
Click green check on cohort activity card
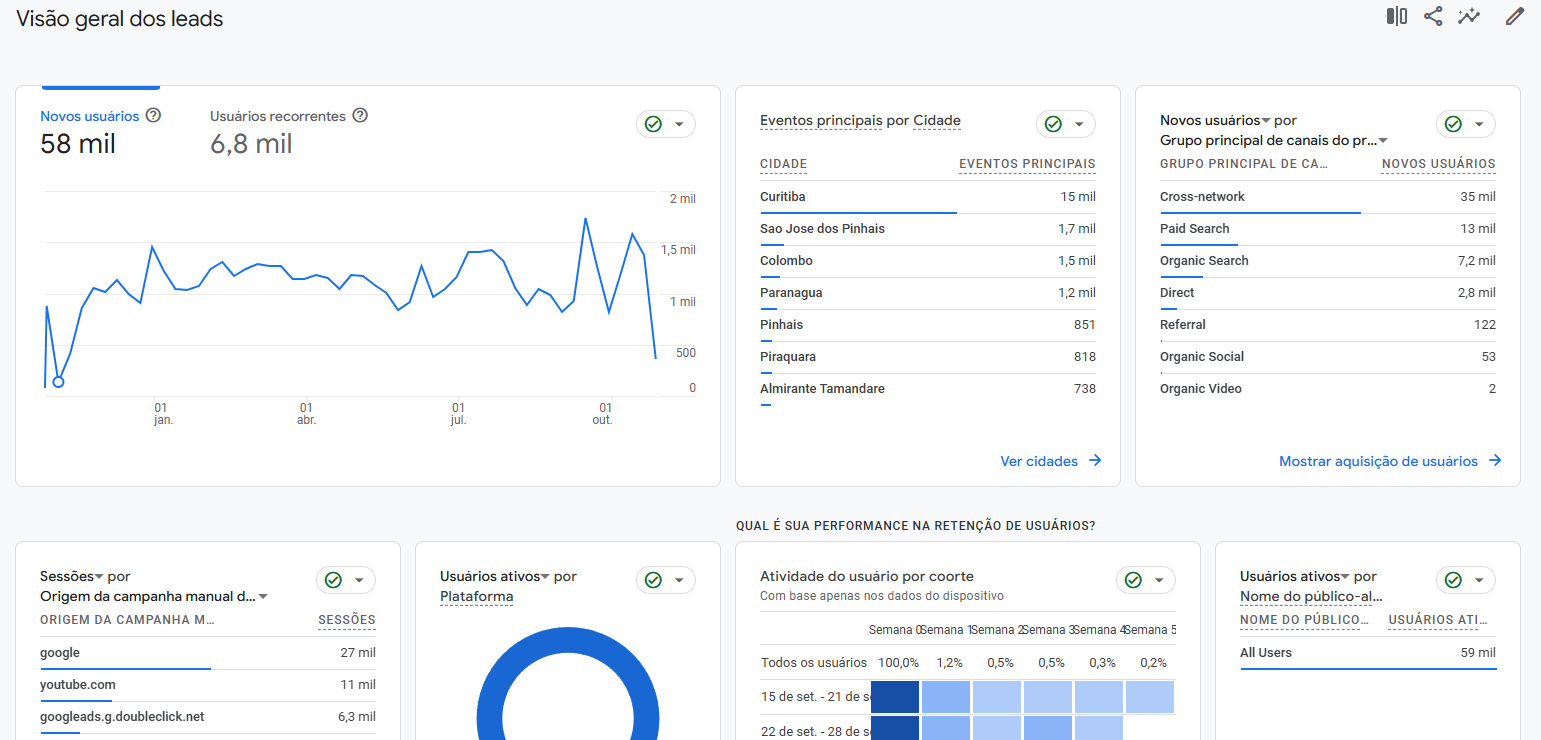1133,580
